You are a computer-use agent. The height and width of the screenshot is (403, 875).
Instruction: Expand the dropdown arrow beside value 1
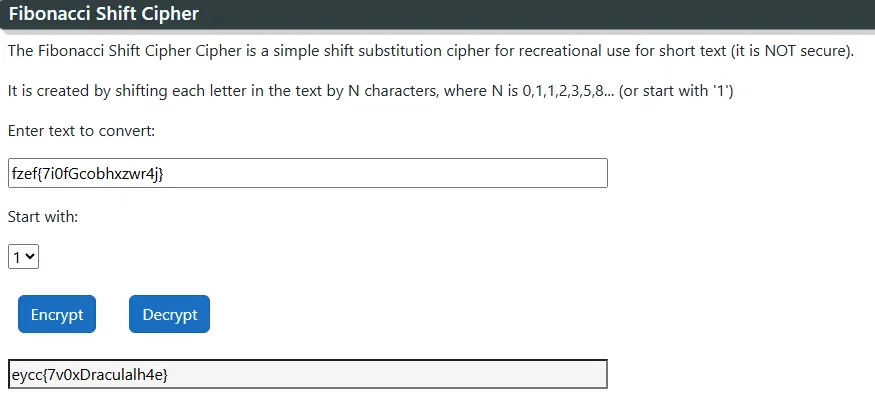point(31,257)
